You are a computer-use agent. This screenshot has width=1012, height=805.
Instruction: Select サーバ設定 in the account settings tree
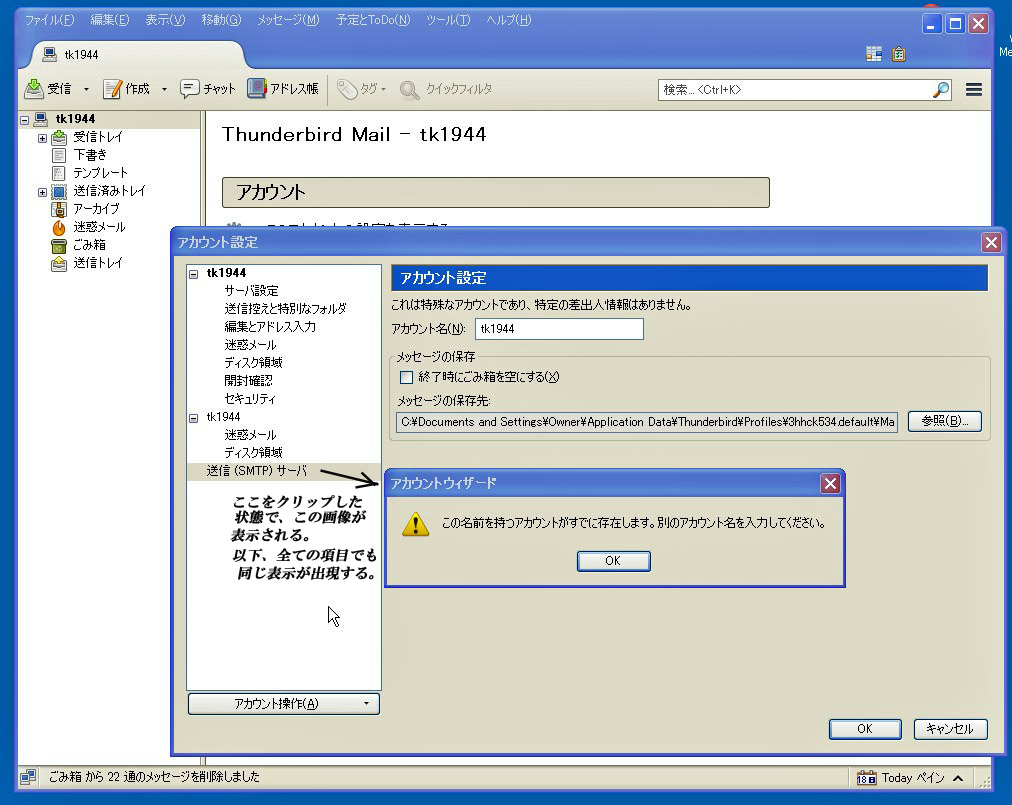point(251,290)
